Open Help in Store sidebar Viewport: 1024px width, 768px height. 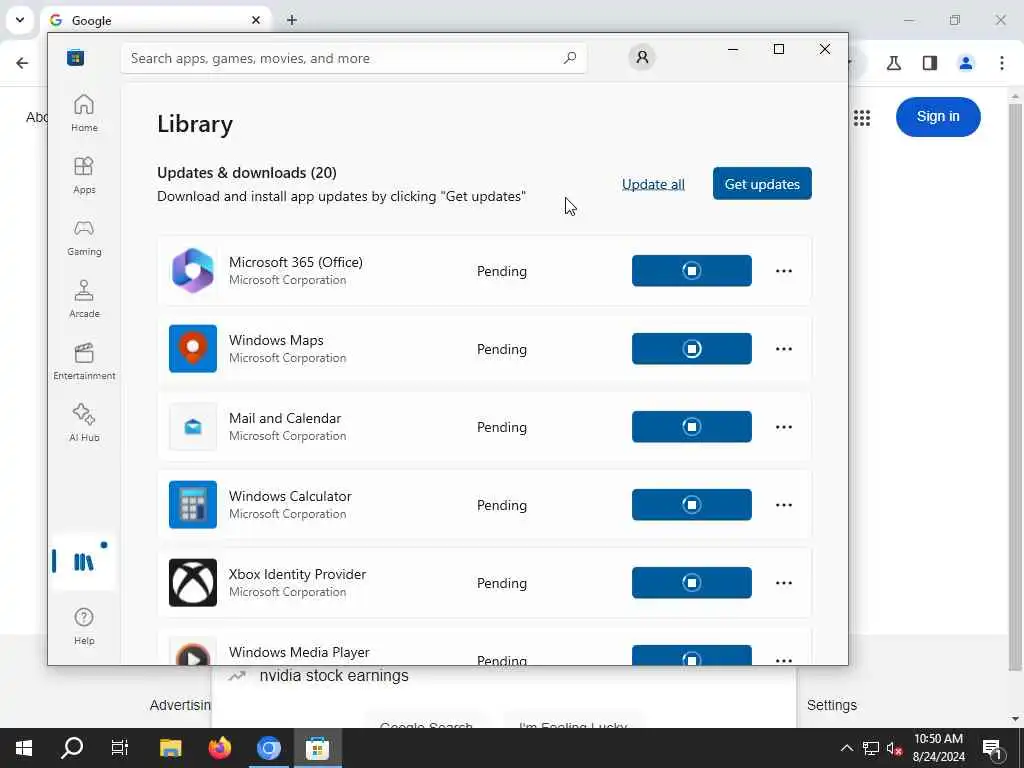coord(84,626)
